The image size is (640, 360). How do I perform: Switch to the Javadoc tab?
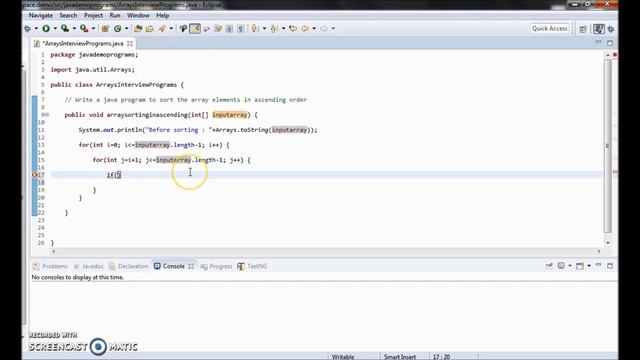point(89,266)
